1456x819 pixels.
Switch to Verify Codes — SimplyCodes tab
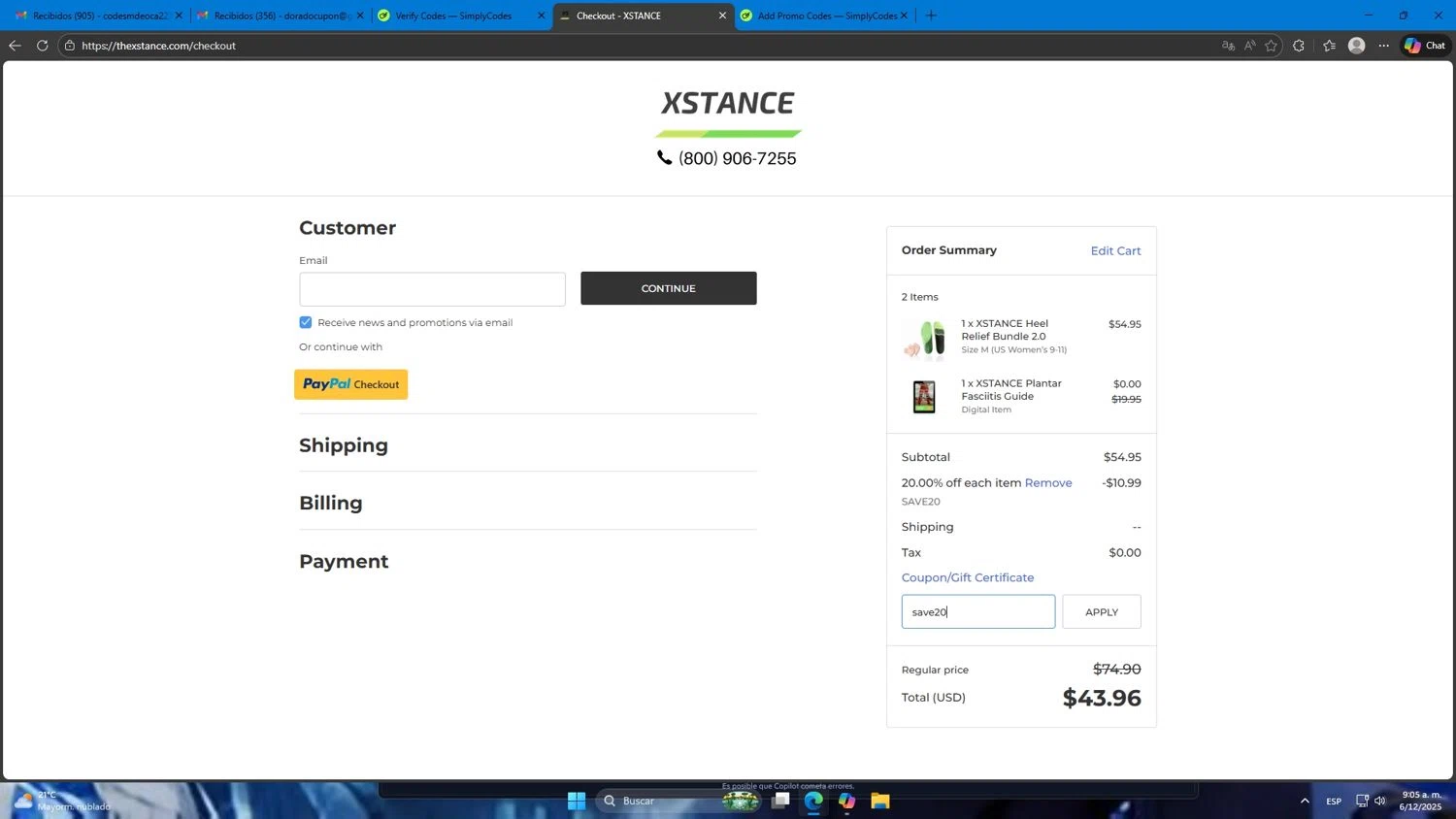tap(461, 16)
